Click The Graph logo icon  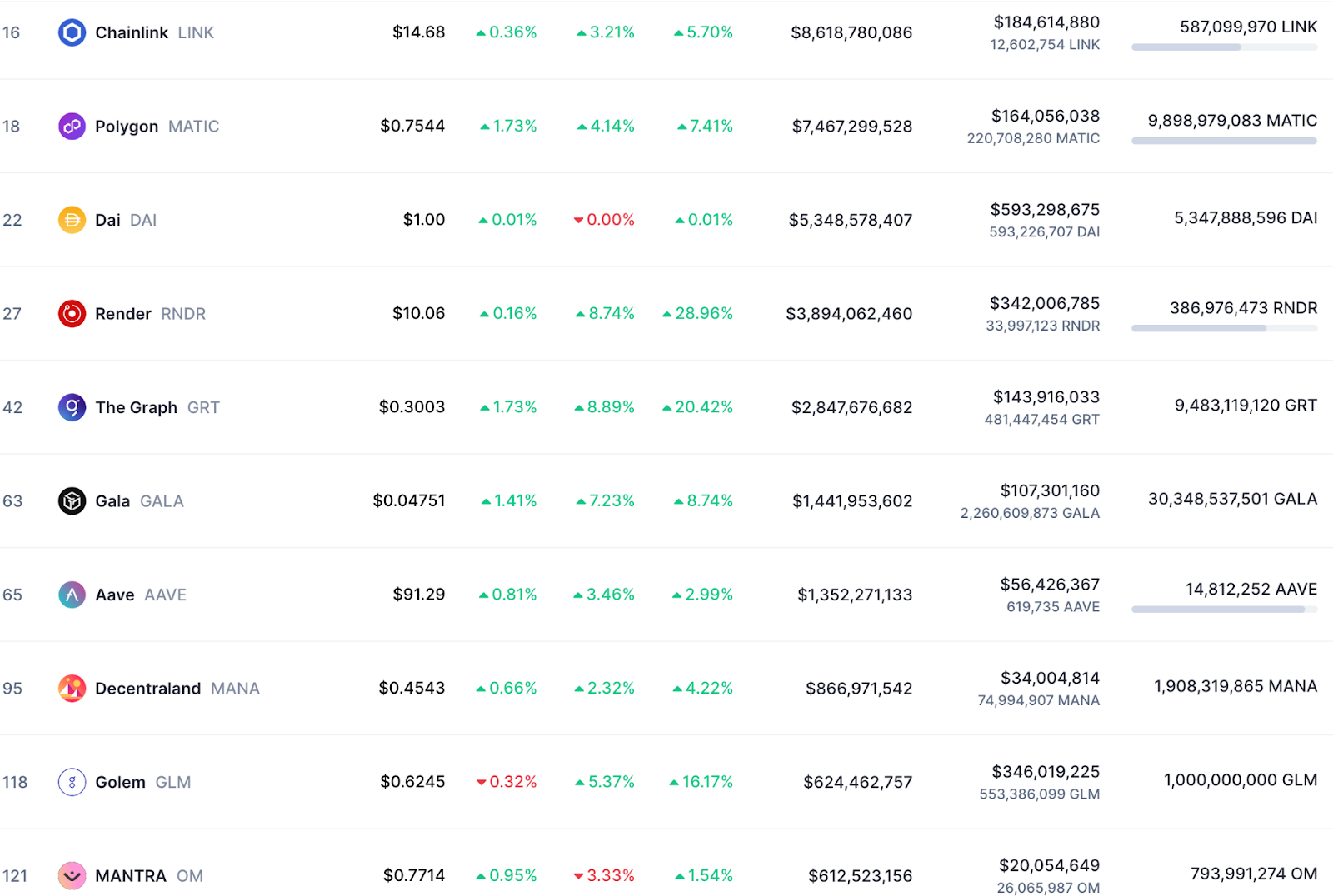[72, 407]
